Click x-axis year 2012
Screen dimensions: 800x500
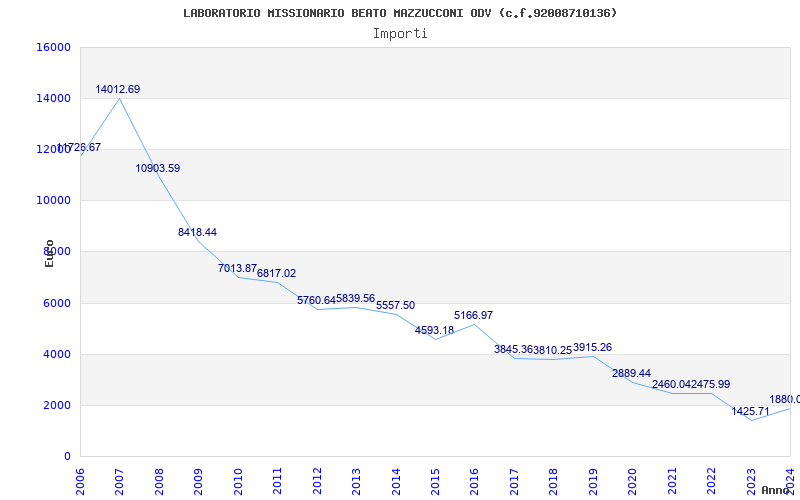pyautogui.click(x=317, y=481)
